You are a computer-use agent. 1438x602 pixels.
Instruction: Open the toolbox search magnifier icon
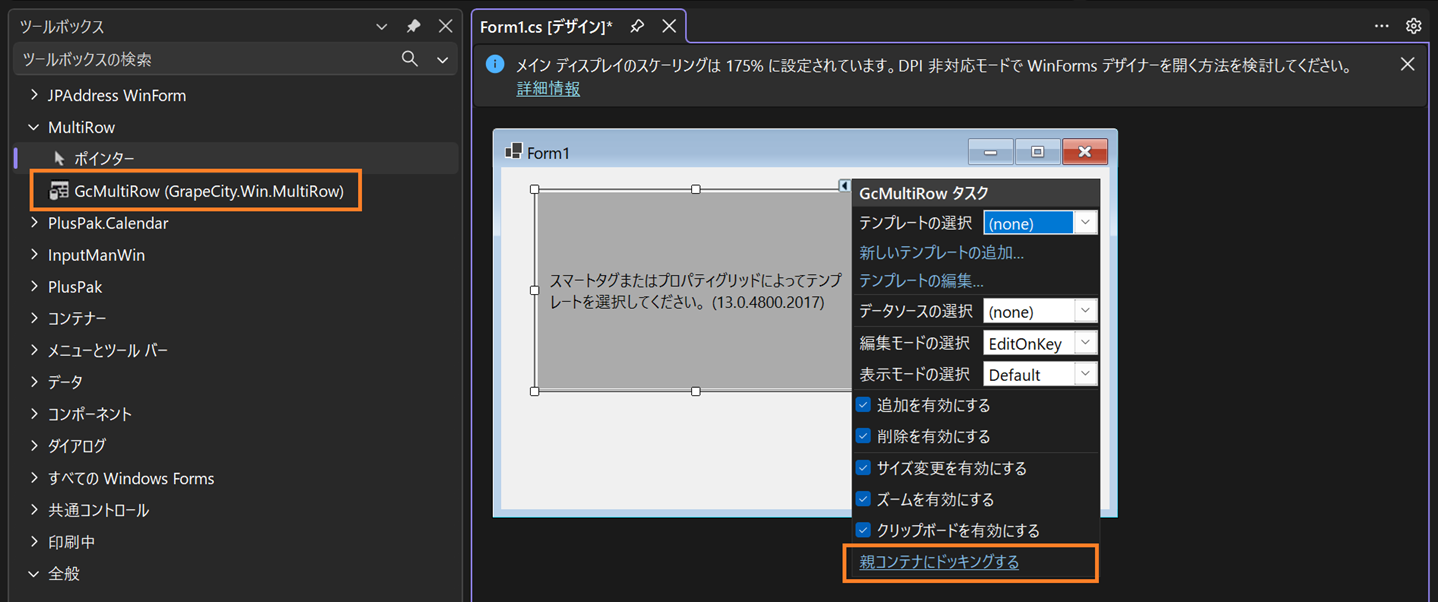pyautogui.click(x=410, y=59)
